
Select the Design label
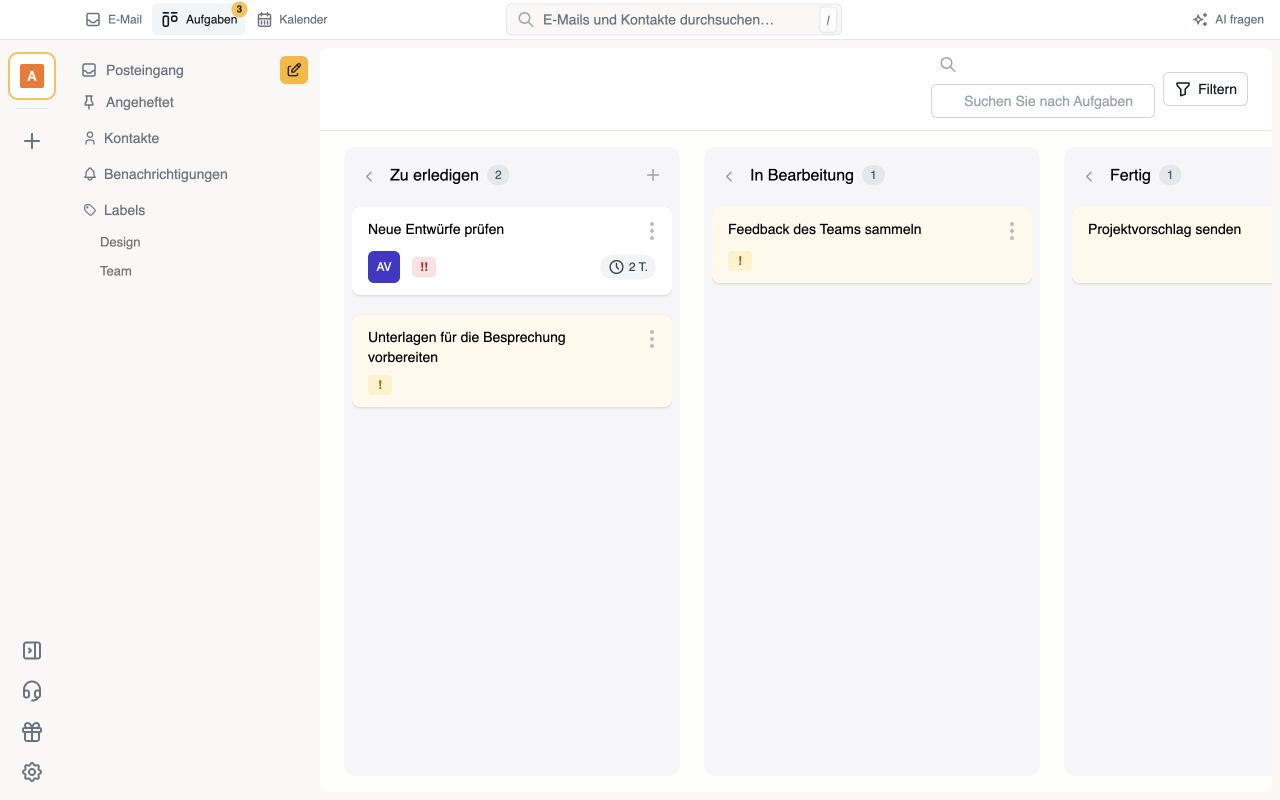[120, 242]
